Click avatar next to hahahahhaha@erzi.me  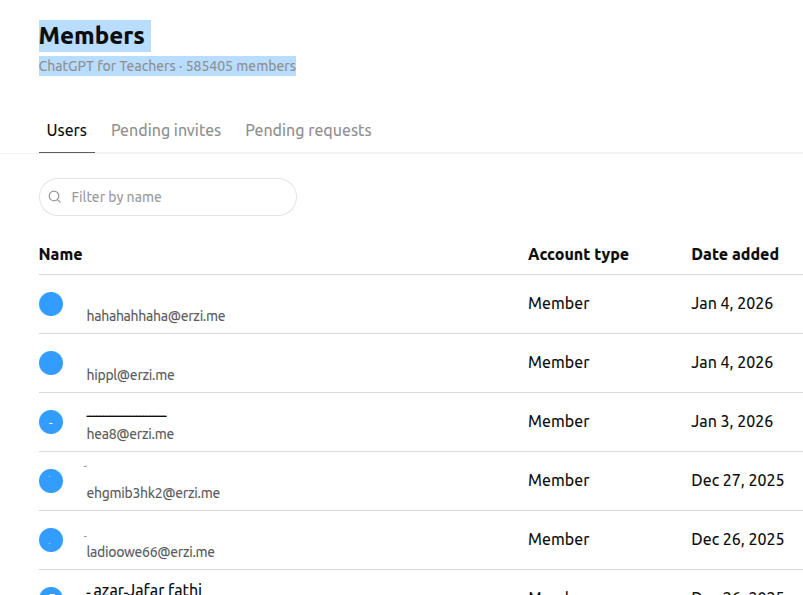(51, 304)
